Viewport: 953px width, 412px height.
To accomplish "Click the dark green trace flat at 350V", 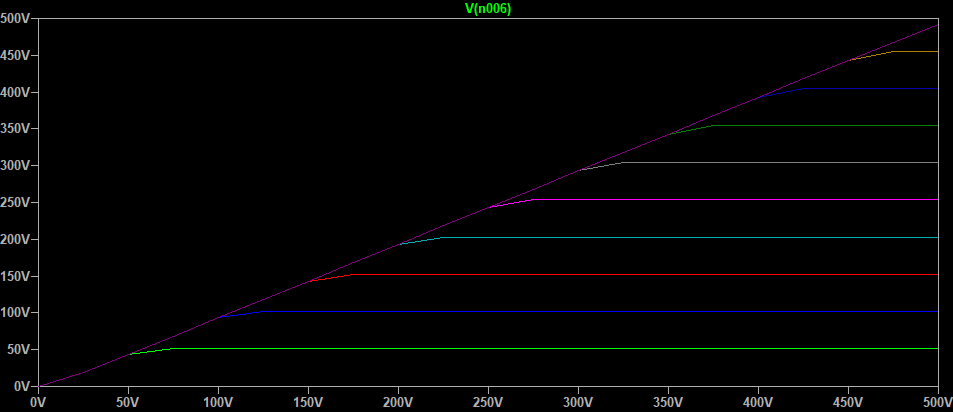I will click(825, 125).
